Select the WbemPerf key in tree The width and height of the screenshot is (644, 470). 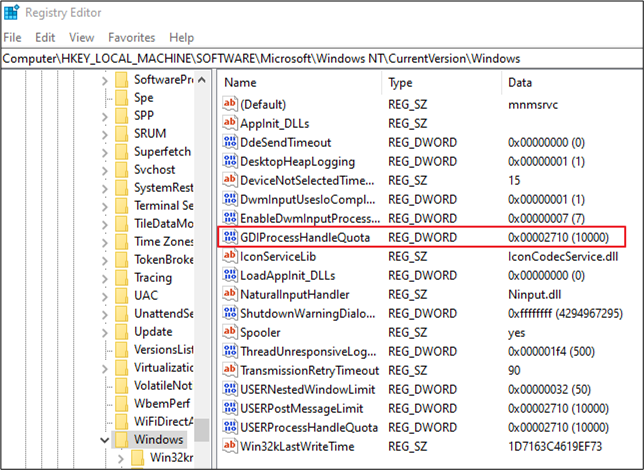coord(162,404)
